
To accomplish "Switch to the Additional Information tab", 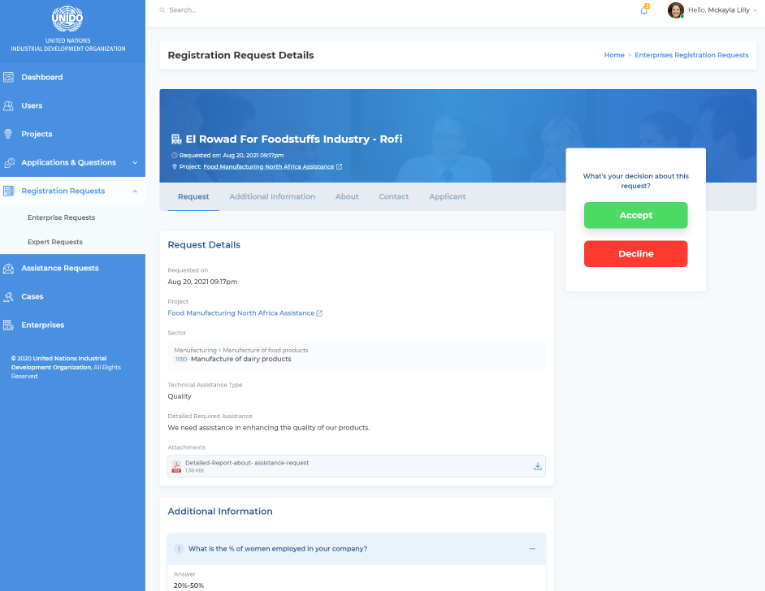I will pyautogui.click(x=272, y=197).
